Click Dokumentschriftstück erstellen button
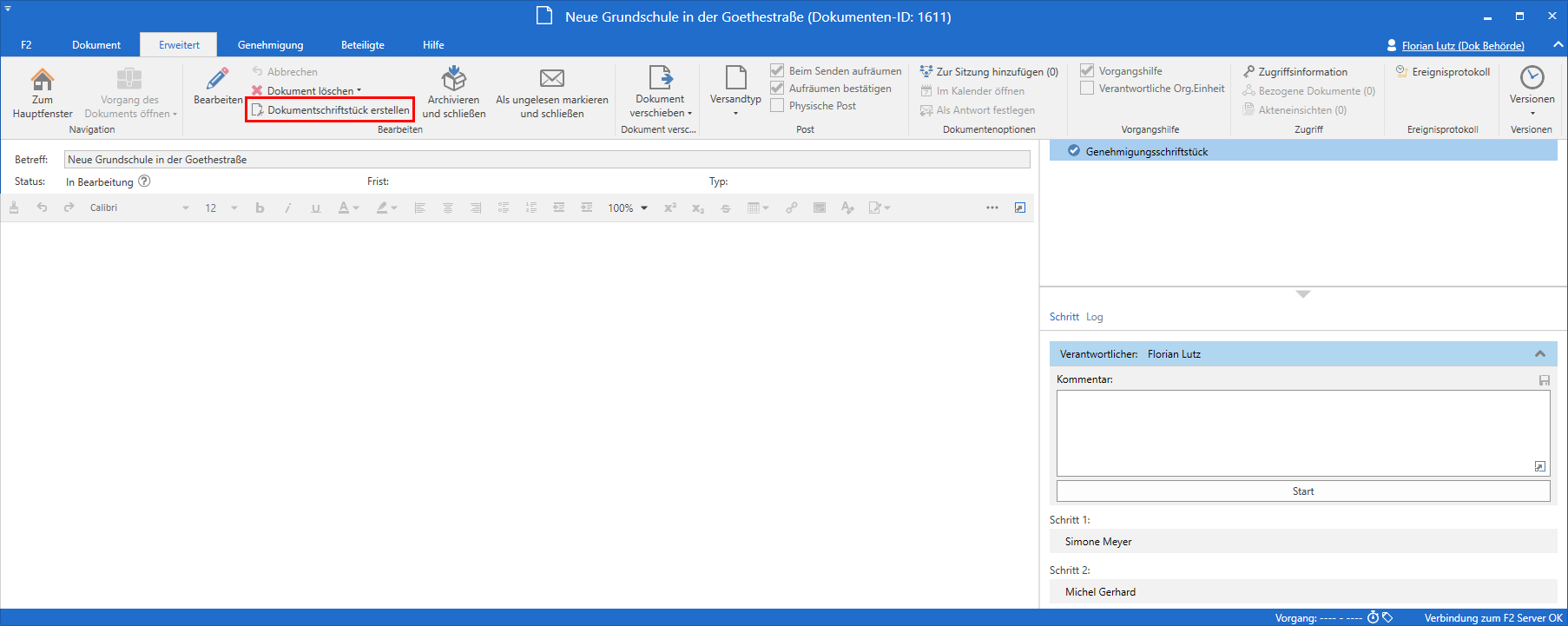Viewport: 1568px width, 626px height. tap(330, 110)
